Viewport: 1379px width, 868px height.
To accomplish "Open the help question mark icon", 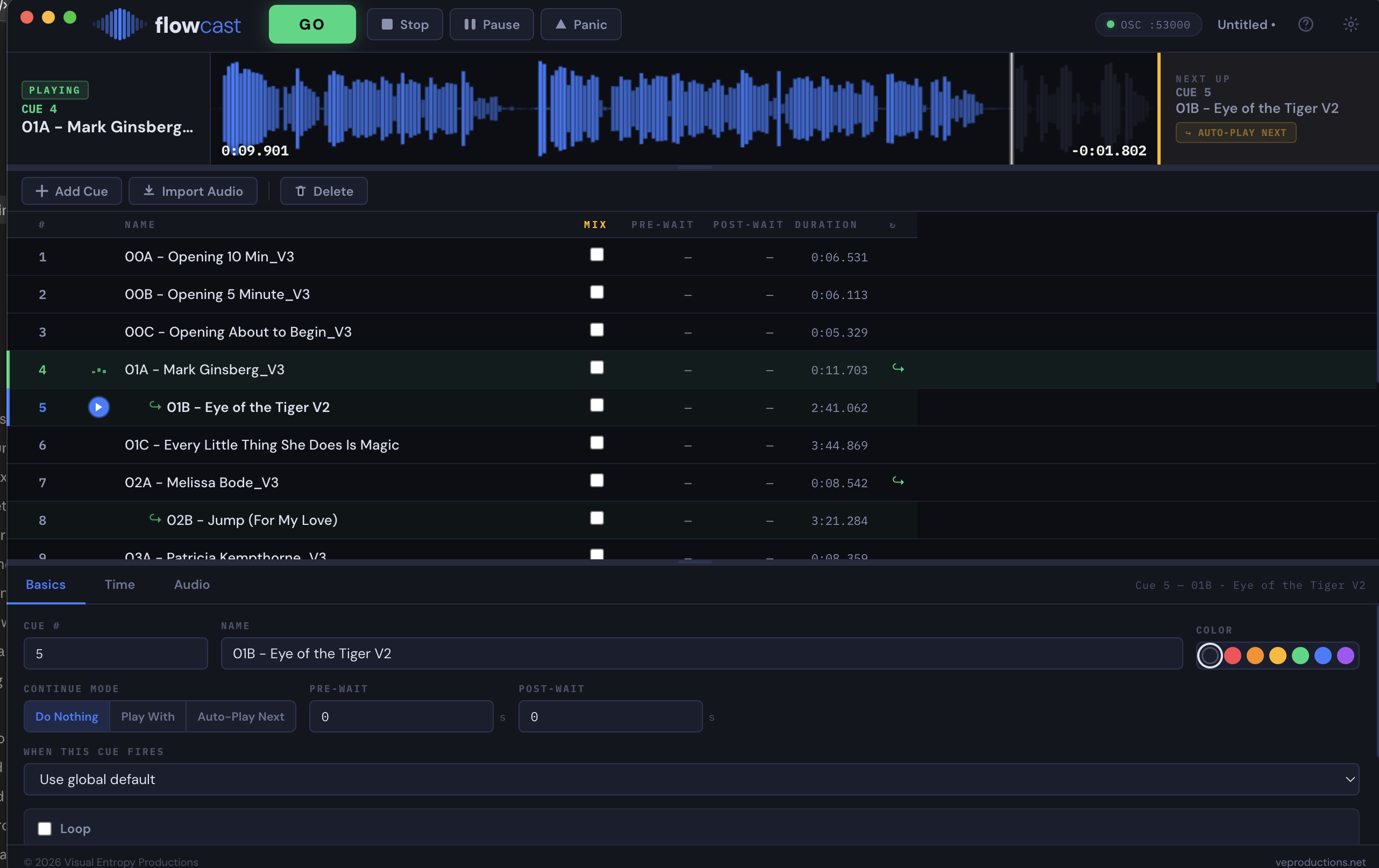I will pos(1306,24).
